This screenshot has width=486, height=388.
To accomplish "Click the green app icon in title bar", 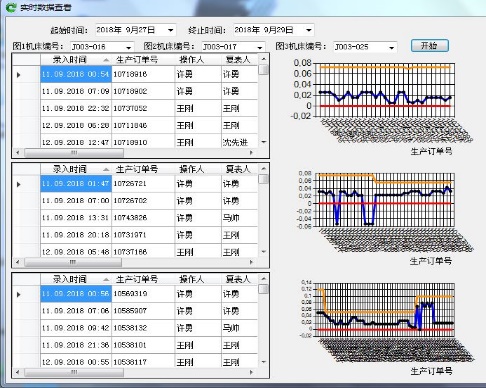I will coord(11,7).
